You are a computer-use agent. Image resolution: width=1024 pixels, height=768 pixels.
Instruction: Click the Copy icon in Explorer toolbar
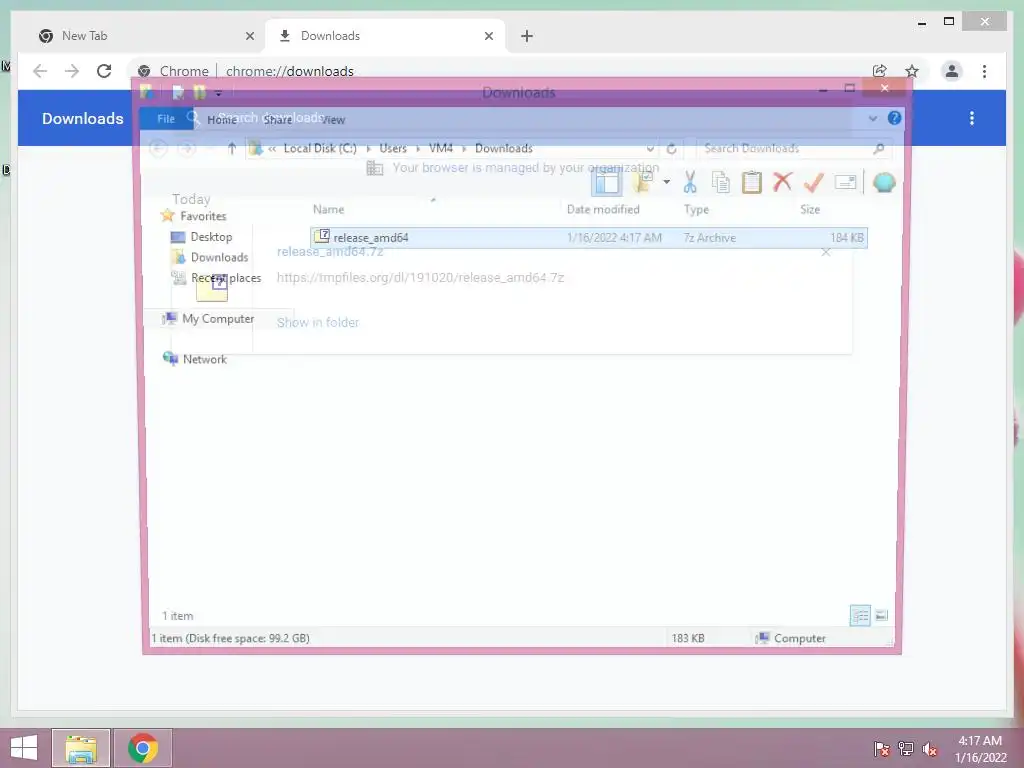720,182
